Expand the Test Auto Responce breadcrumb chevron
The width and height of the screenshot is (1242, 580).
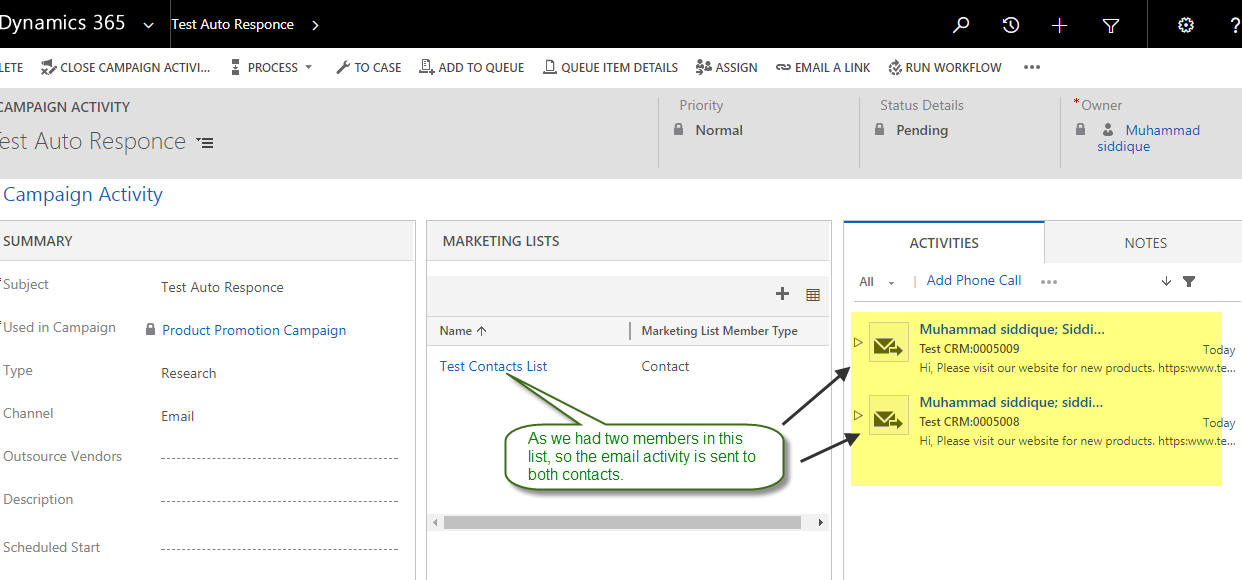[315, 25]
